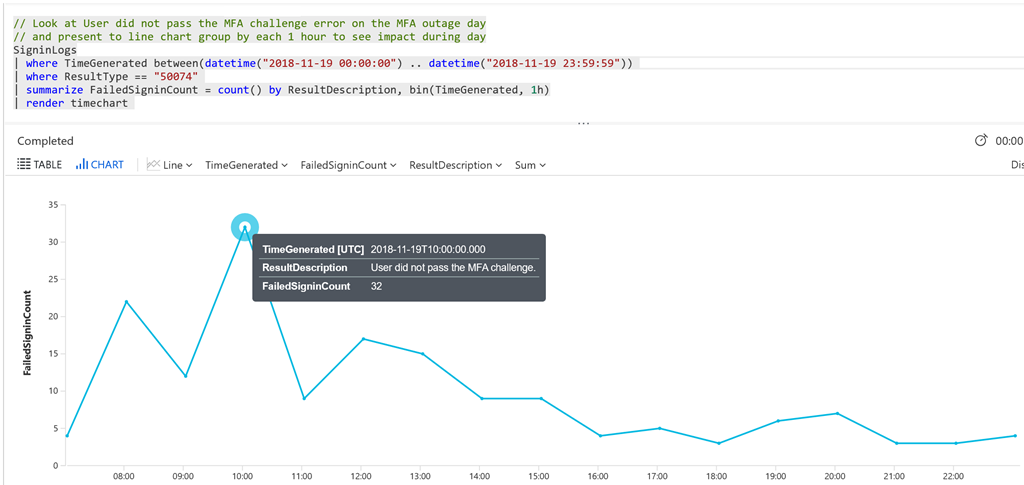The width and height of the screenshot is (1024, 485).
Task: Select the CHART view tab
Action: pos(99,164)
